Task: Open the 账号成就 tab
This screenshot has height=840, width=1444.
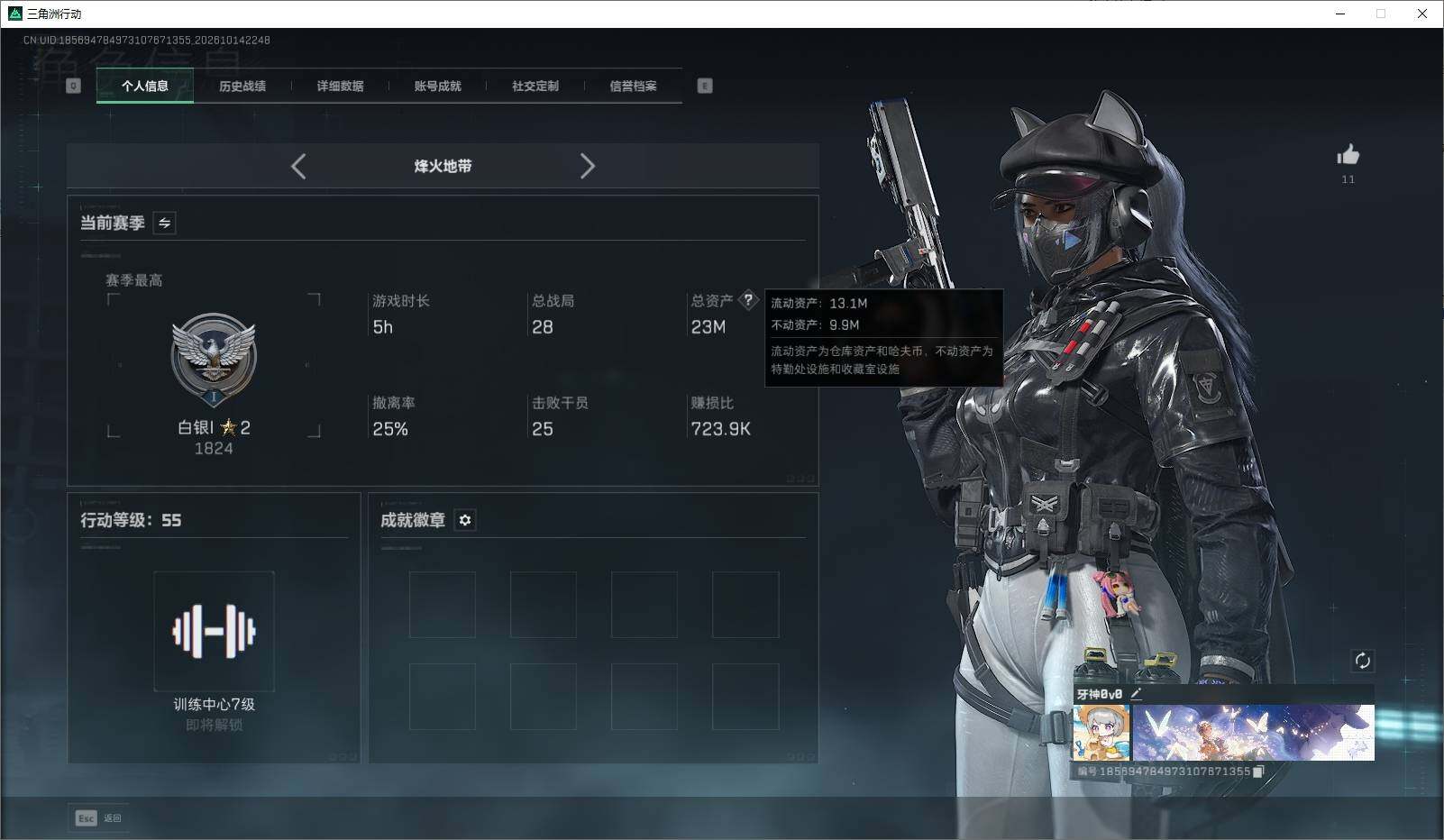Action: 437,86
